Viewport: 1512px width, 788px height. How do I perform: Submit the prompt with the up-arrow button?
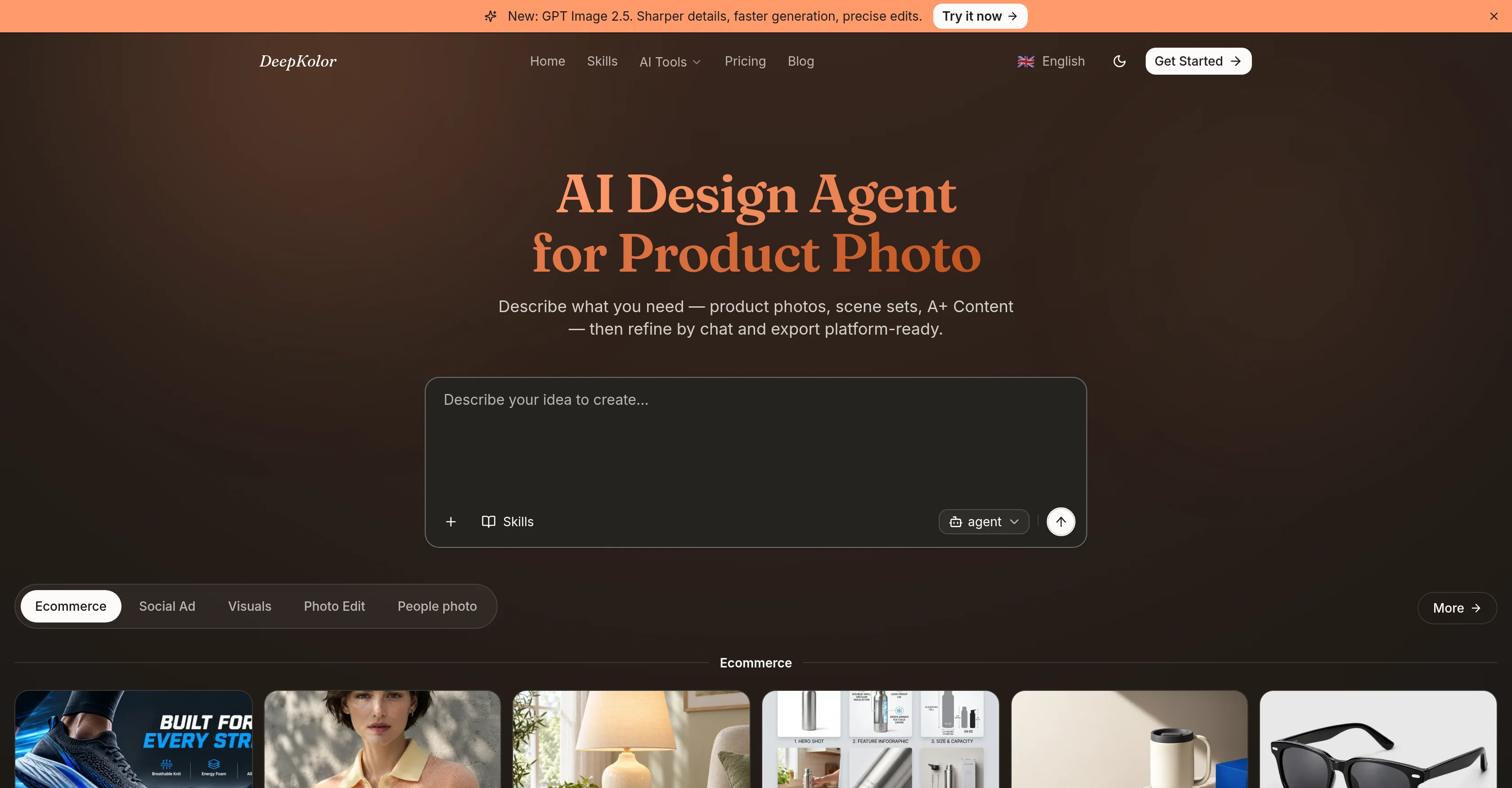click(x=1061, y=522)
